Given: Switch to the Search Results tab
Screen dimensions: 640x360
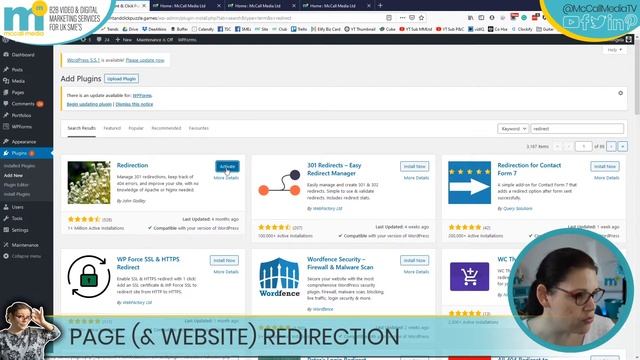Looking at the screenshot, I should point(82,128).
